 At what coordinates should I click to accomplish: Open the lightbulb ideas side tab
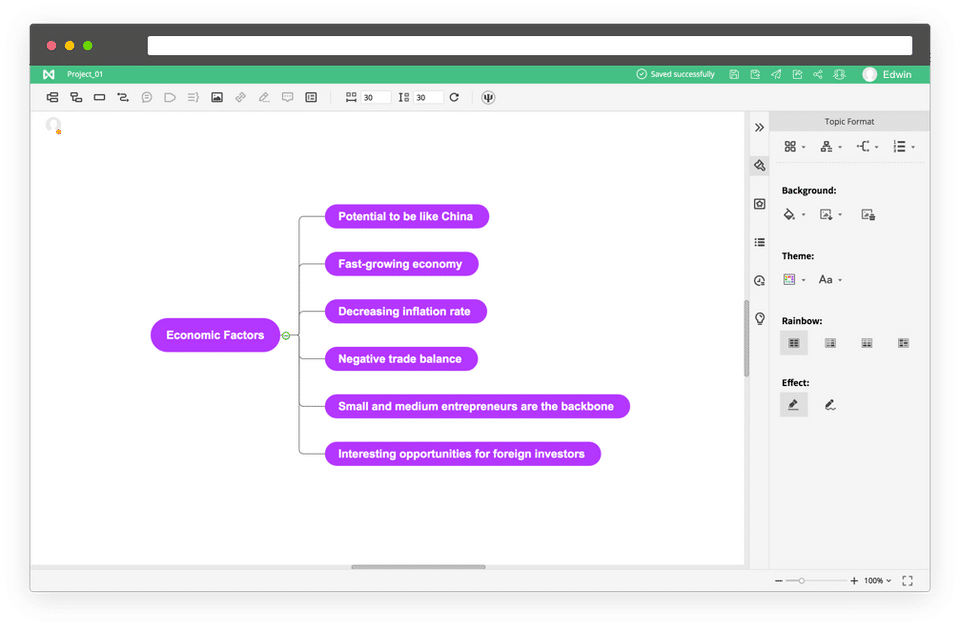coord(760,318)
